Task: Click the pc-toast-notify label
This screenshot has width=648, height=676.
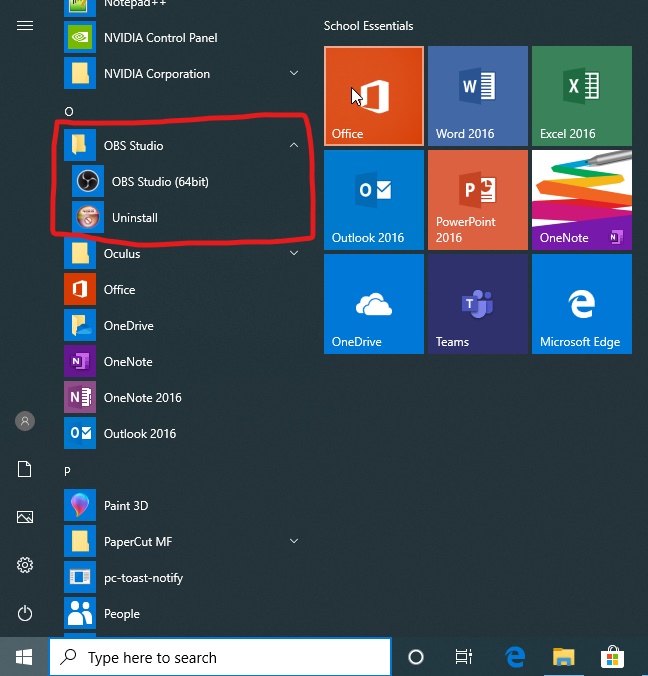Action: click(x=143, y=578)
